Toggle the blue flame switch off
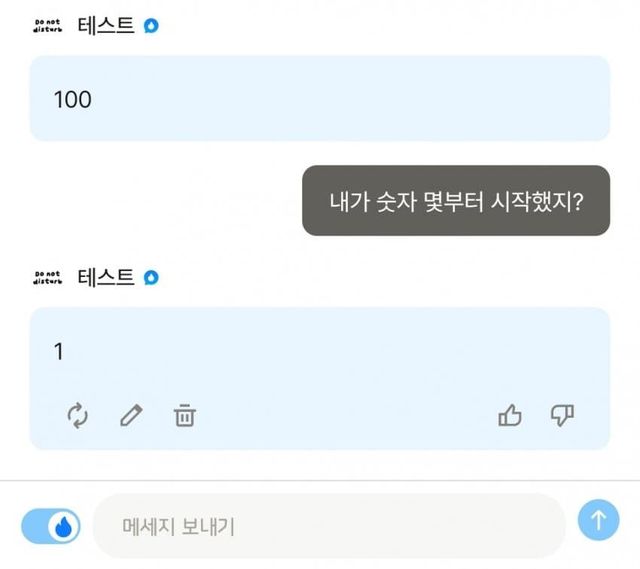Image resolution: width=640 pixels, height=569 pixels. point(50,526)
